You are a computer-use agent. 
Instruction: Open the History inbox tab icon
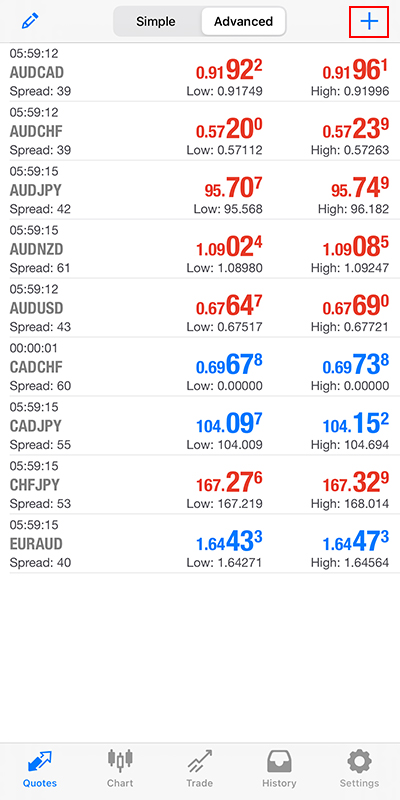pos(279,762)
